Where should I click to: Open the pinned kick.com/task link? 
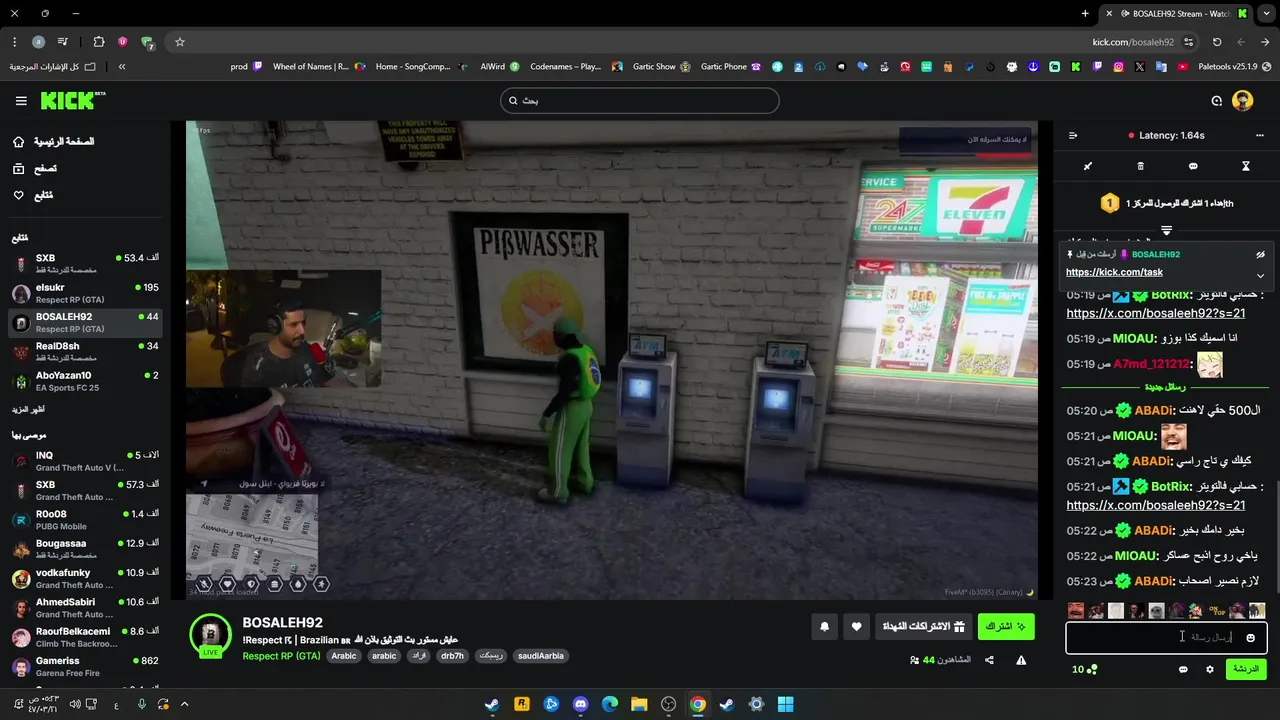tap(1114, 272)
